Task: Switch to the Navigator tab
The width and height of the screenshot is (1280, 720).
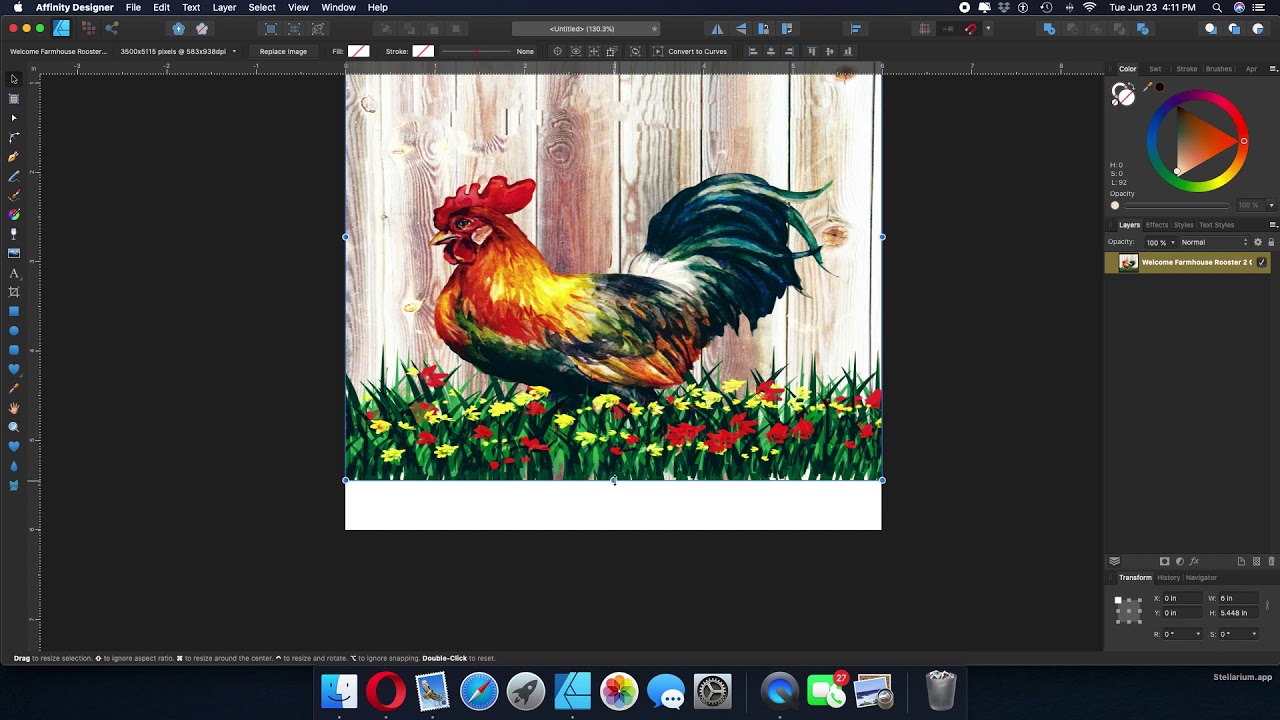Action: click(1201, 577)
